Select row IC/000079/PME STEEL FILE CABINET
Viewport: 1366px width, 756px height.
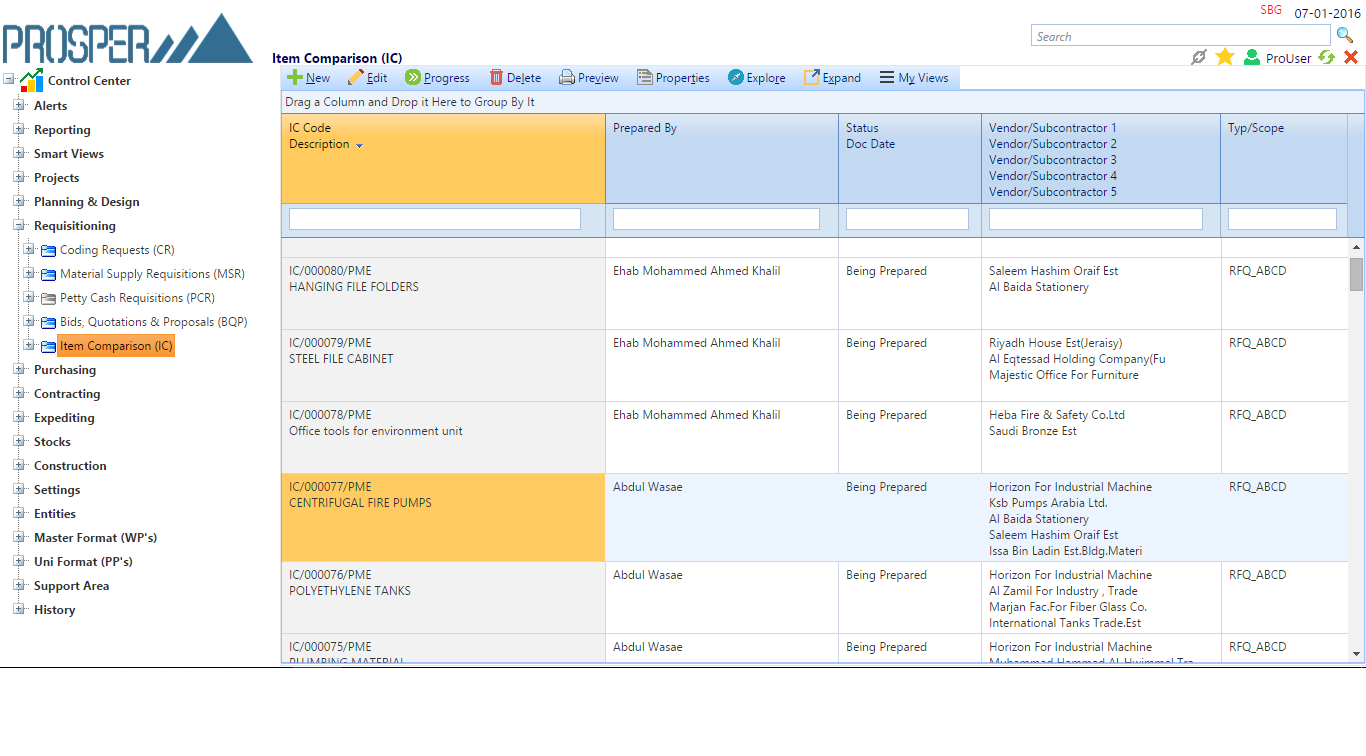[x=815, y=366]
